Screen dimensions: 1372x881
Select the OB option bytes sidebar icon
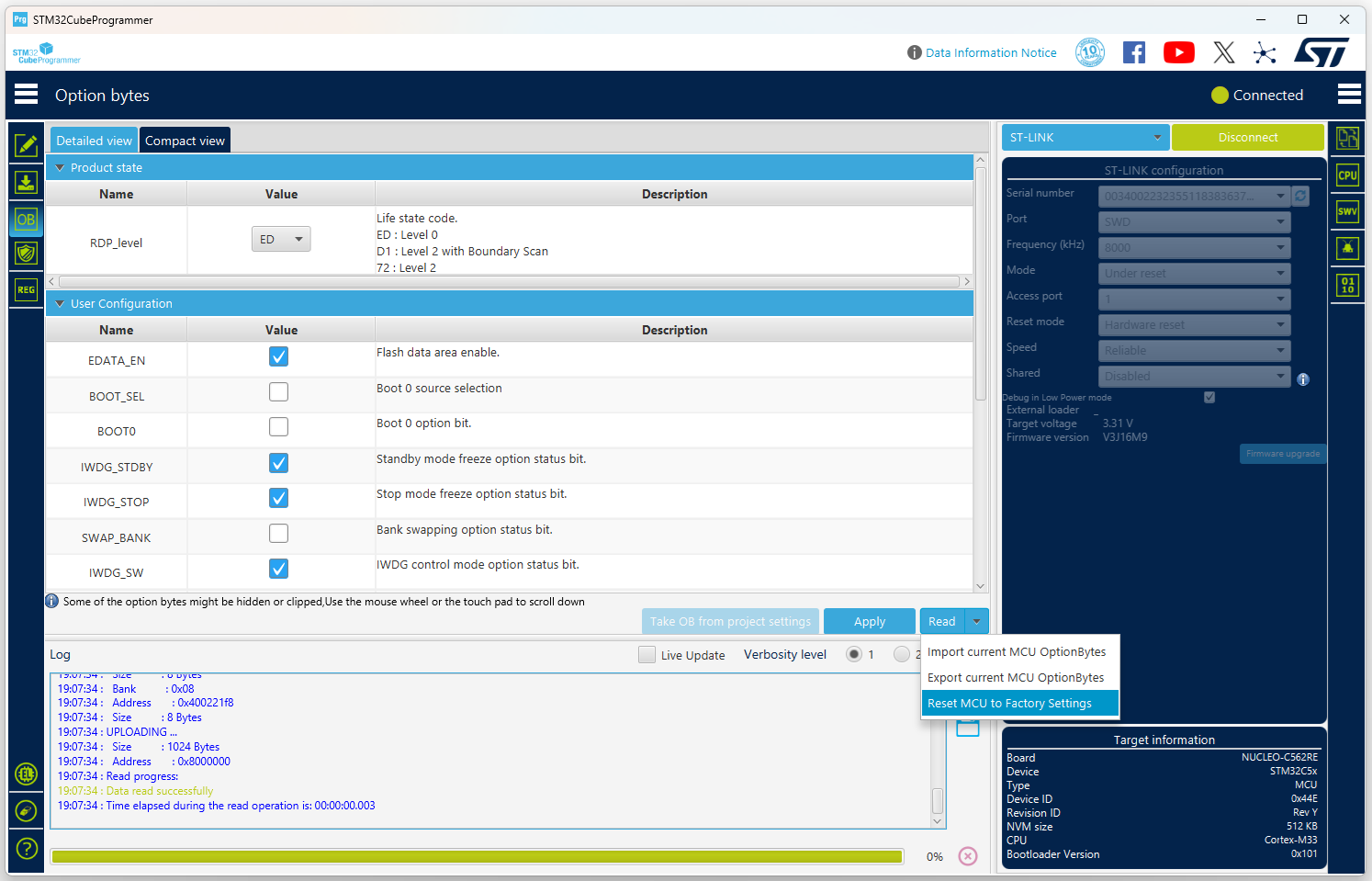click(26, 220)
